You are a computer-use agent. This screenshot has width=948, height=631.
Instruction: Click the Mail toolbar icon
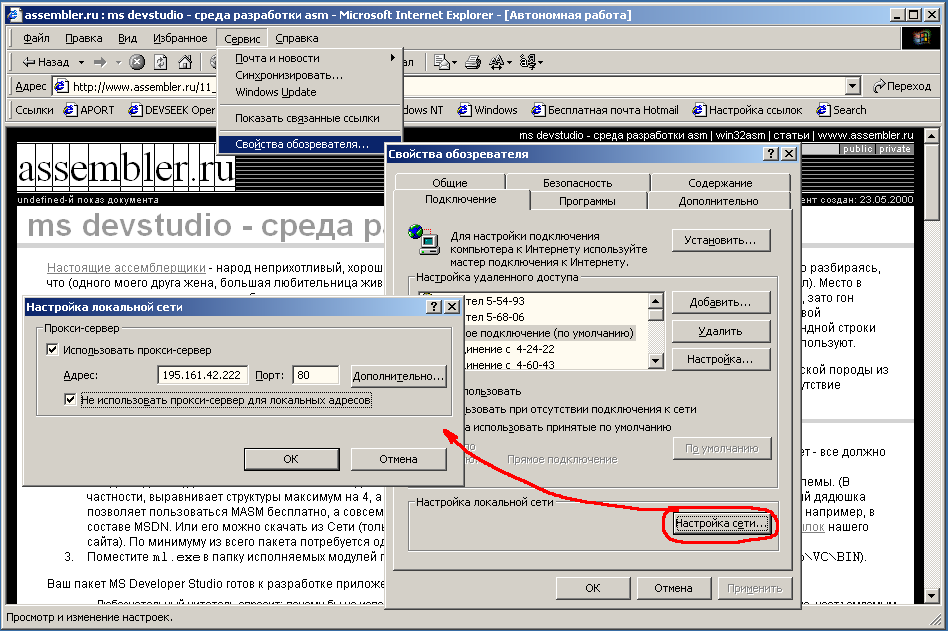coord(441,62)
